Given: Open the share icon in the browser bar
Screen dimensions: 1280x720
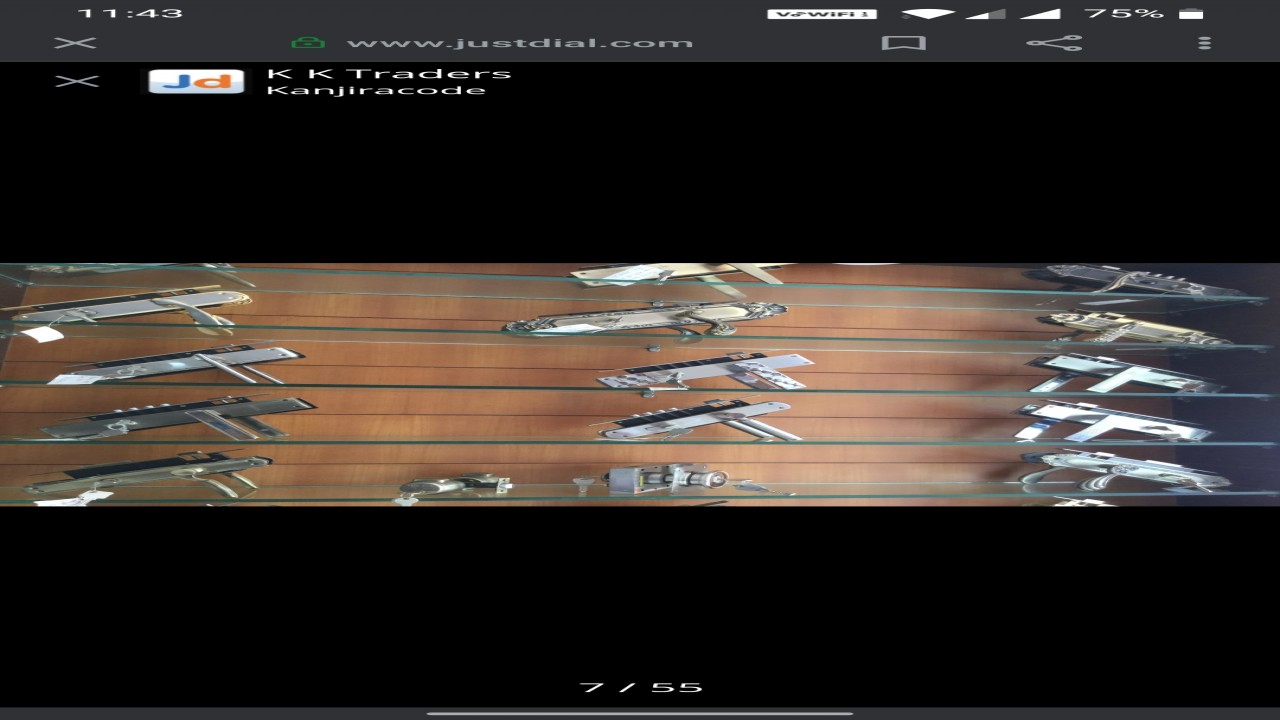Looking at the screenshot, I should coord(1054,43).
